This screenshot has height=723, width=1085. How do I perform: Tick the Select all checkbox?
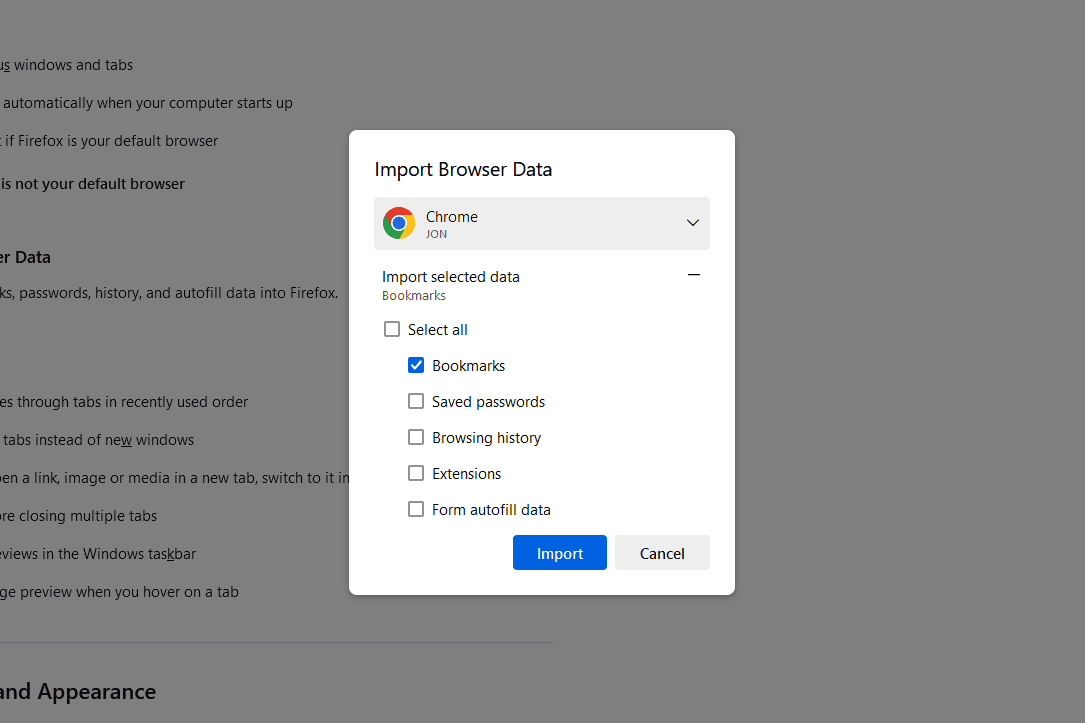(x=392, y=330)
